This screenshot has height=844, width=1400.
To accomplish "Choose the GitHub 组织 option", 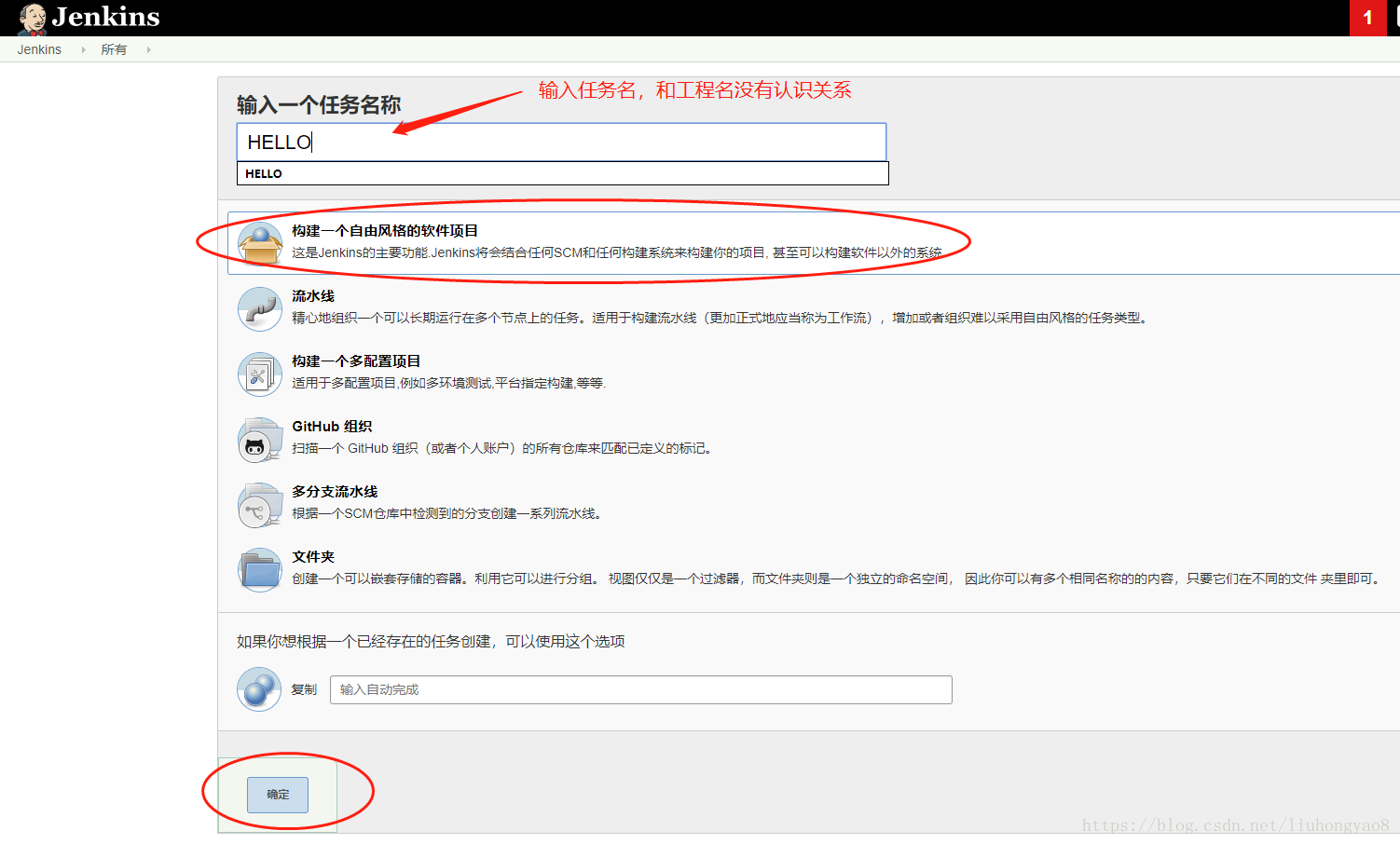I will 332,427.
